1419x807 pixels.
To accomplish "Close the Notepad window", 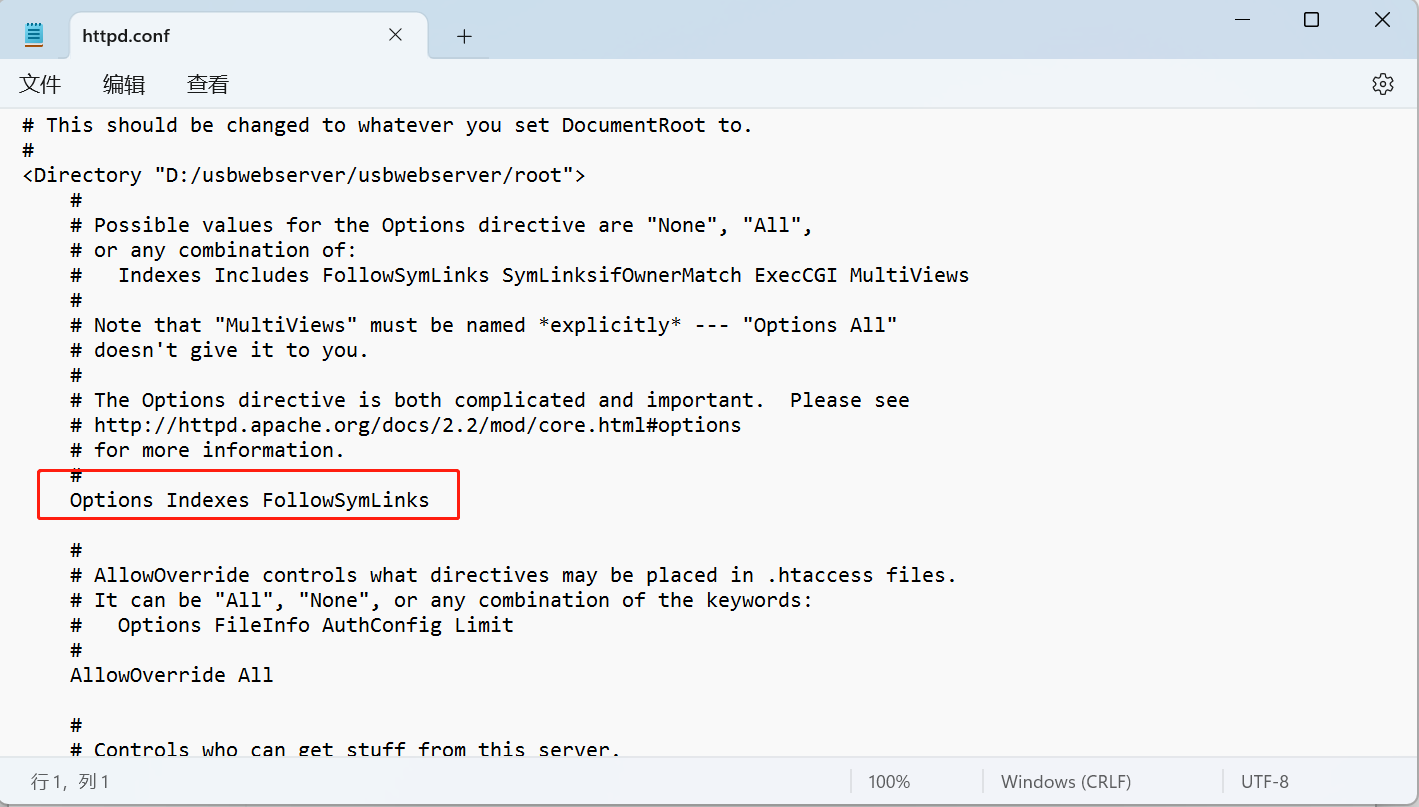I will (x=1382, y=20).
